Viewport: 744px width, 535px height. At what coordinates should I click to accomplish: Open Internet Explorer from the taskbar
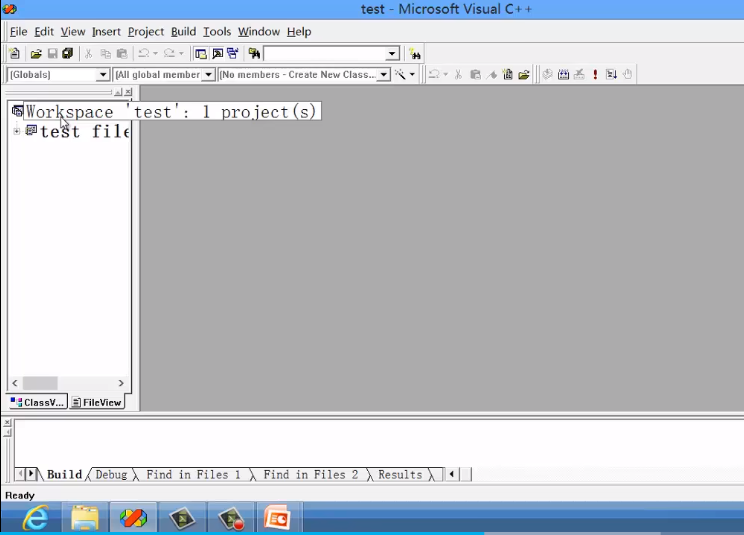(36, 517)
